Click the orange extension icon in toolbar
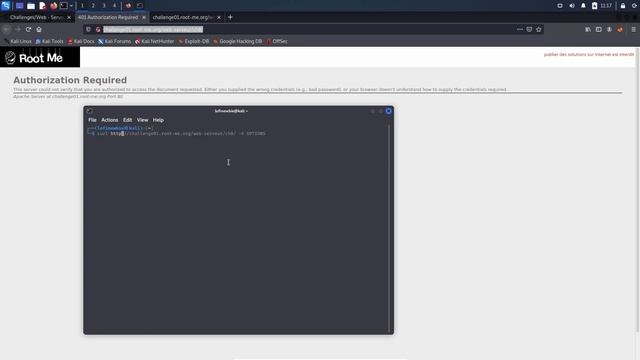This screenshot has width=640, height=360. coord(620,29)
